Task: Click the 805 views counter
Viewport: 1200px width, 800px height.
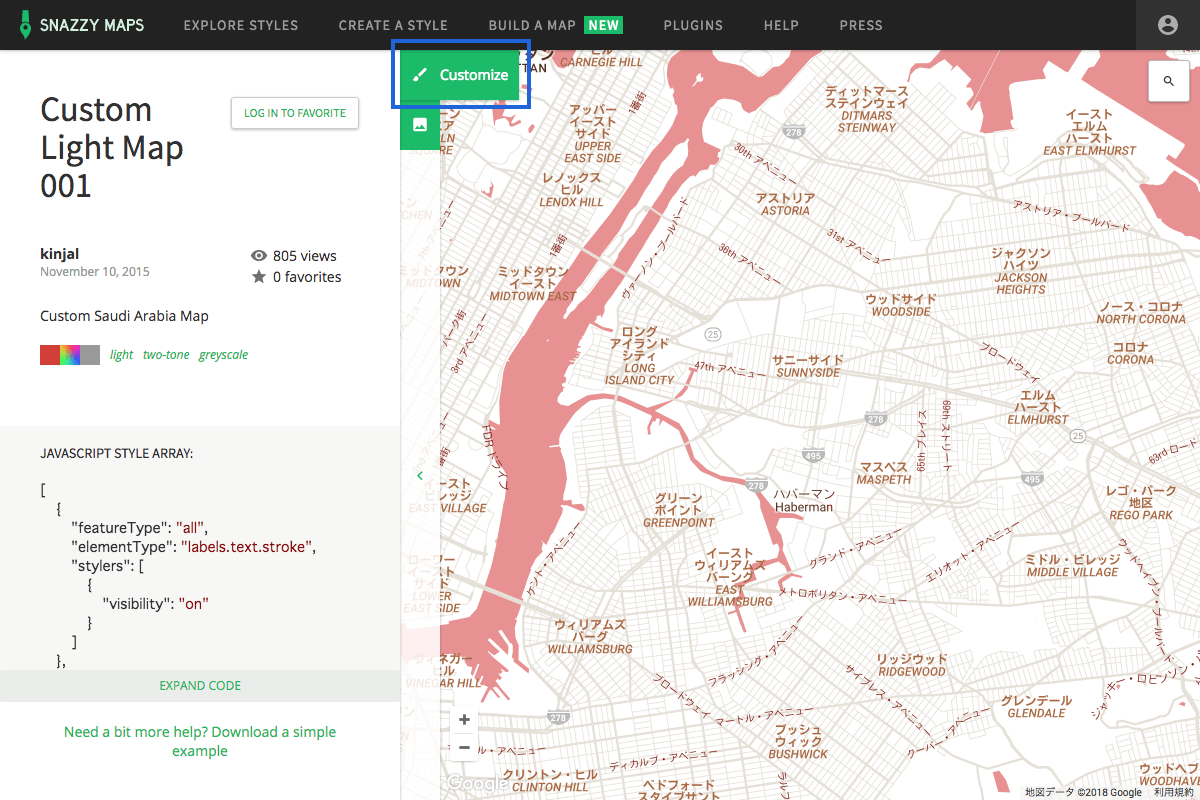Action: click(293, 256)
